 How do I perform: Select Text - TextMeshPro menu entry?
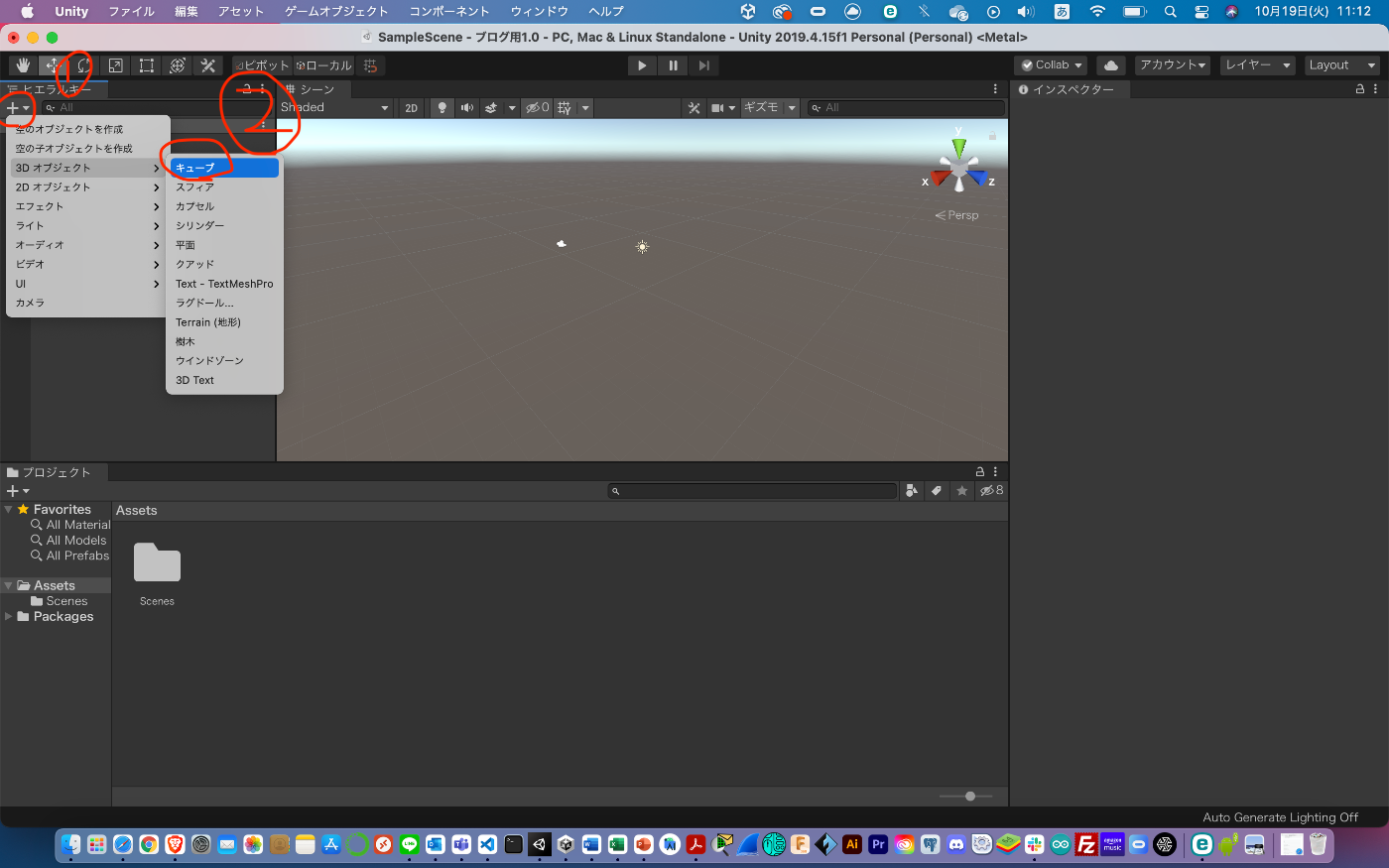tap(224, 284)
